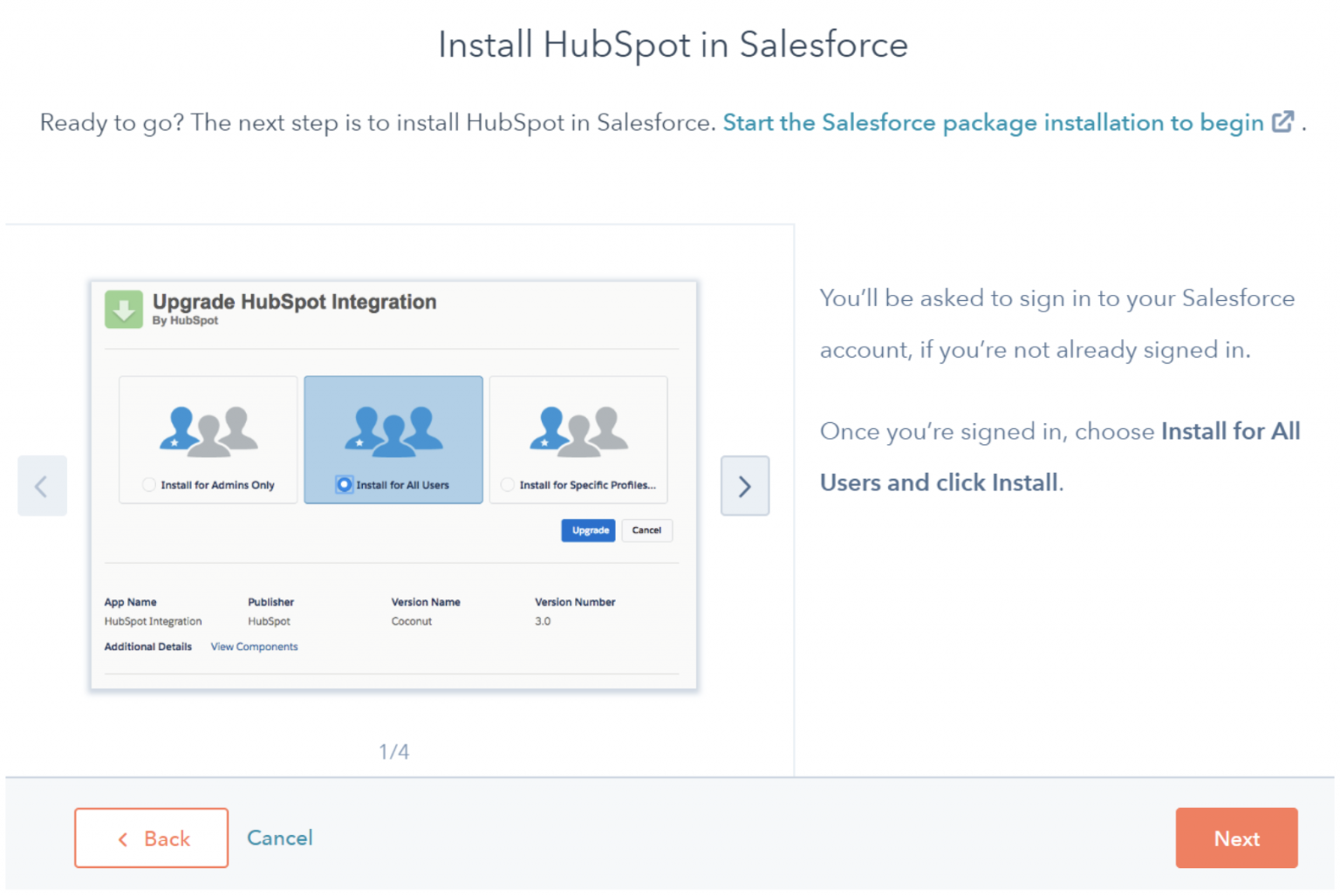This screenshot has width=1340, height=896.
Task: Click the back chevron icon inside the Back button
Action: tap(123, 838)
